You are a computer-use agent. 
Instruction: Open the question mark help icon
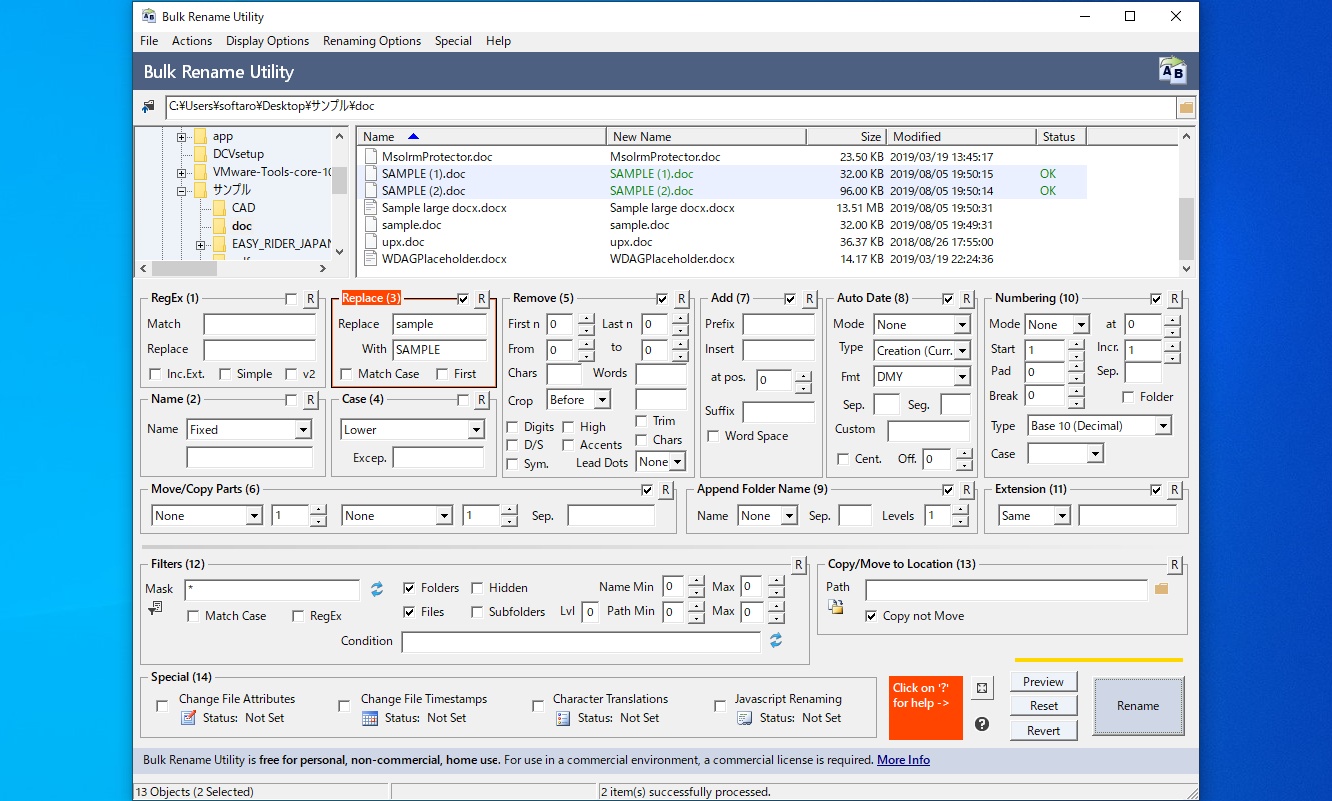click(982, 724)
